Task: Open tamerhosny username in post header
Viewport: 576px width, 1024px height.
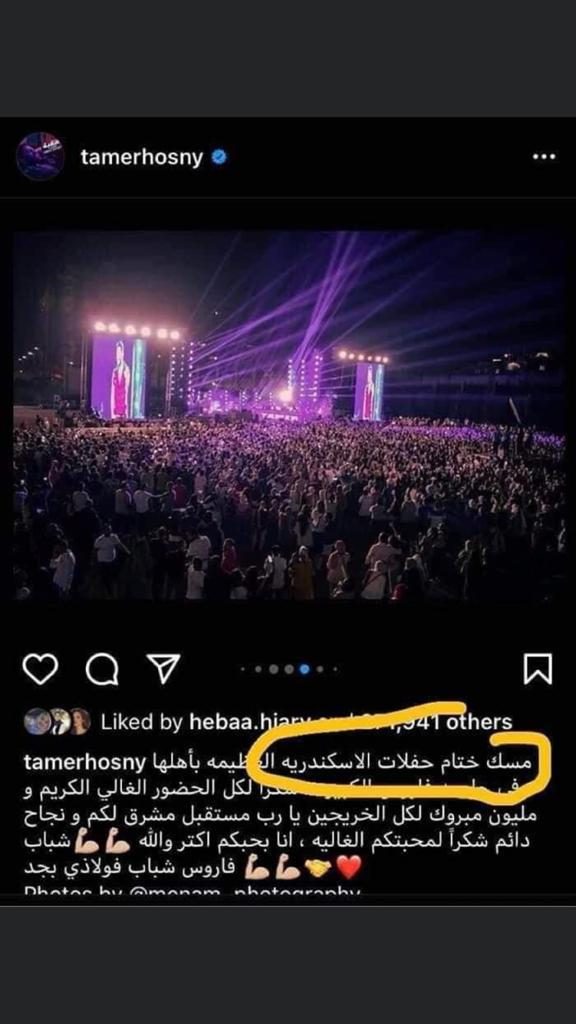Action: point(142,157)
